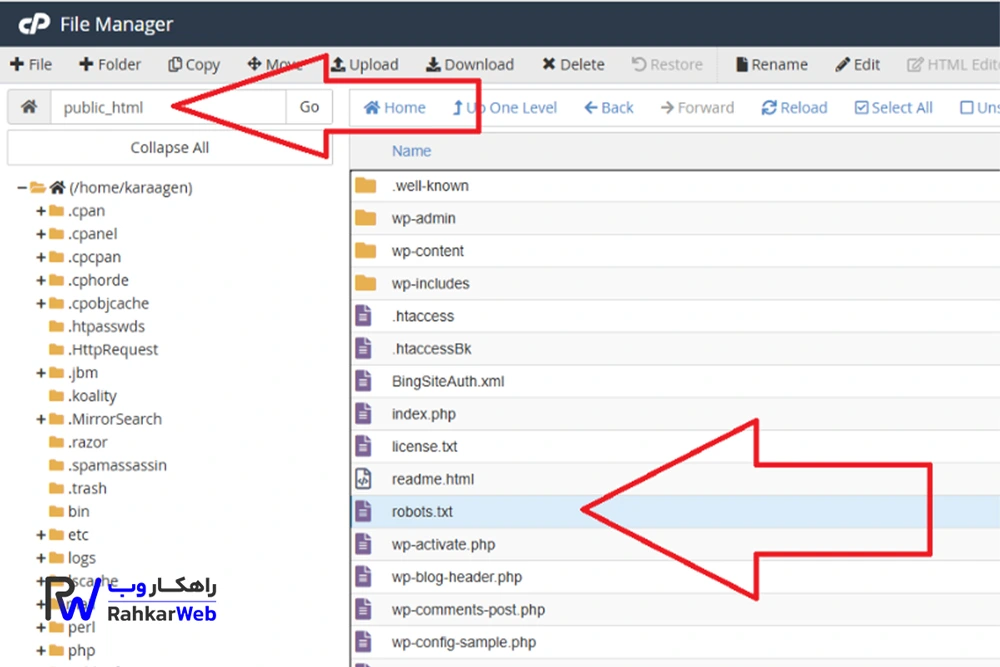Create a new file with +File

31,64
